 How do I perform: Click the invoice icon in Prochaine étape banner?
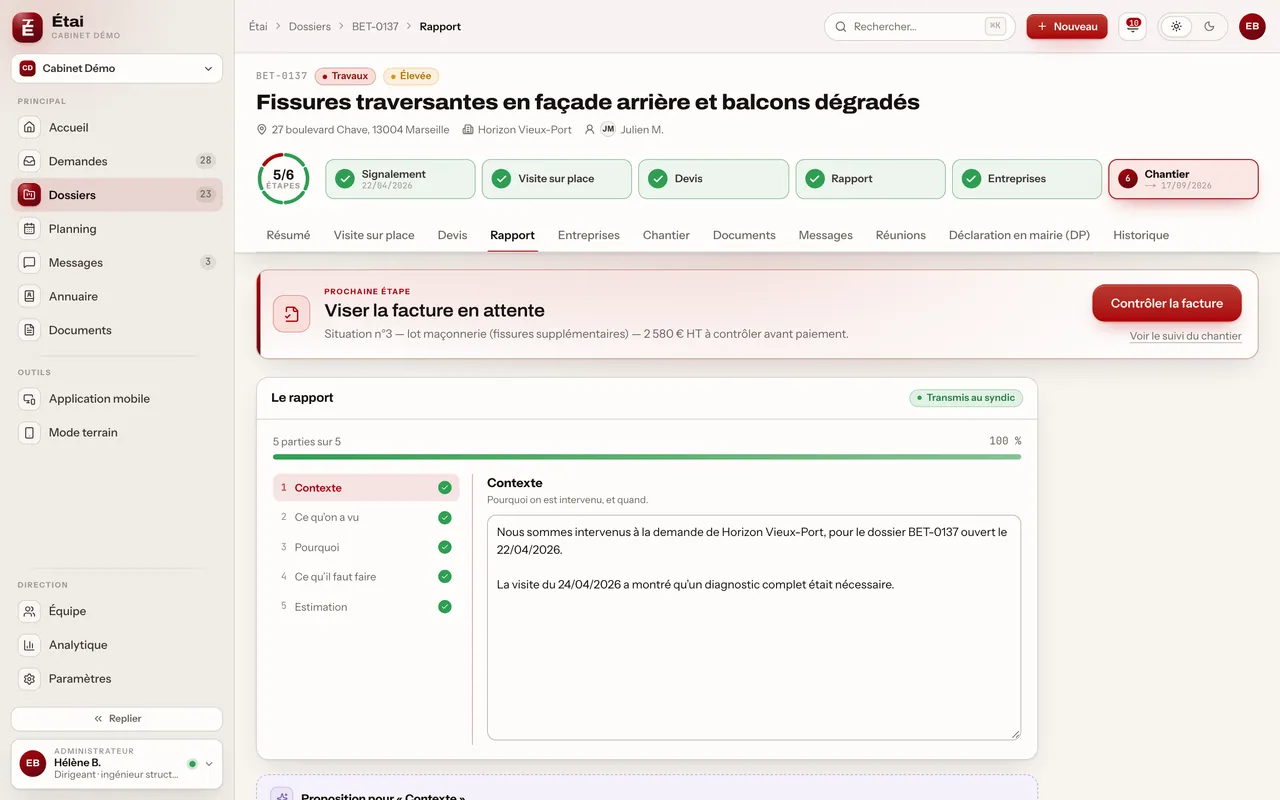pyautogui.click(x=291, y=314)
